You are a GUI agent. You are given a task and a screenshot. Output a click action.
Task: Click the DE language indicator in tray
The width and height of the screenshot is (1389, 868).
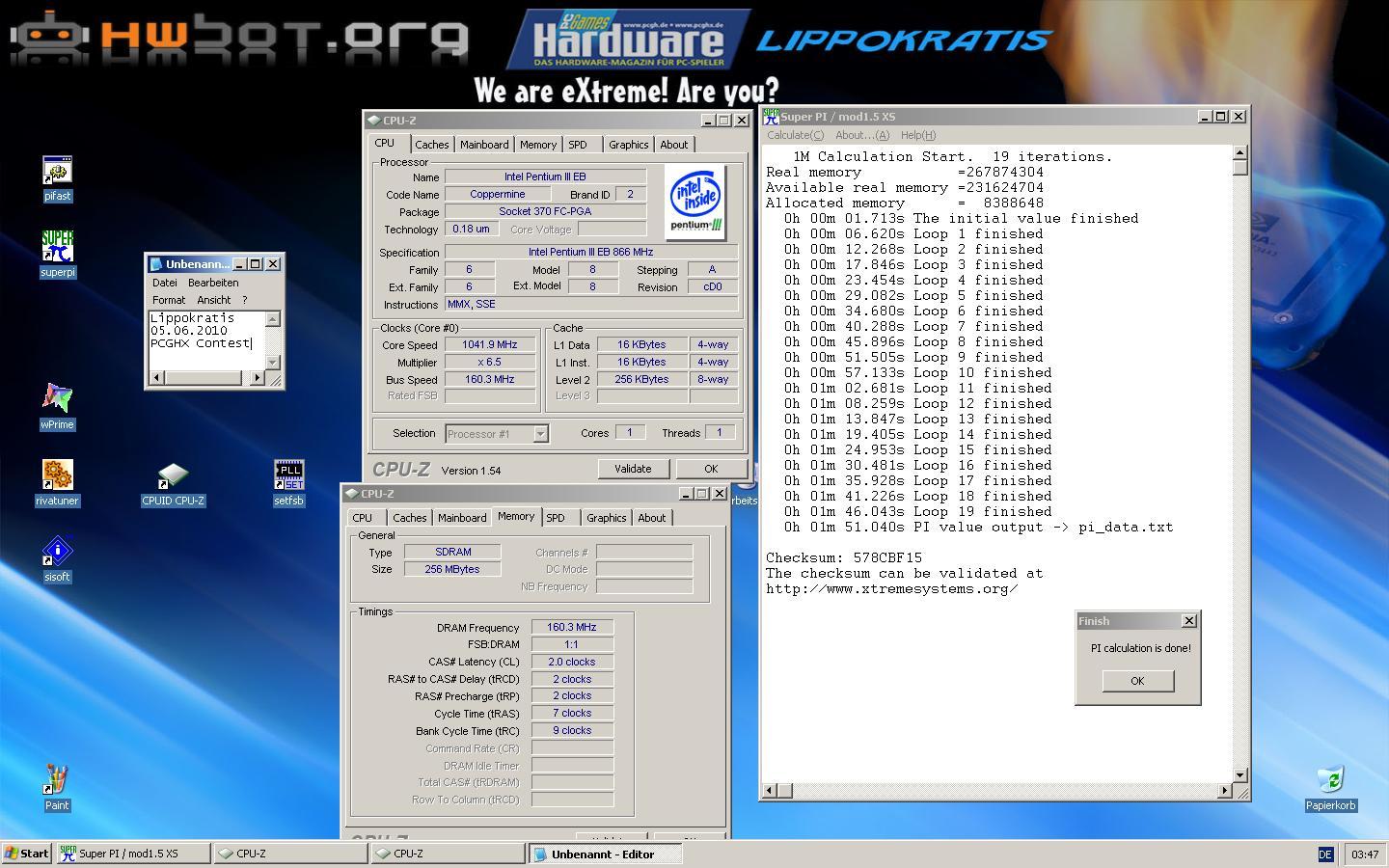(1325, 854)
